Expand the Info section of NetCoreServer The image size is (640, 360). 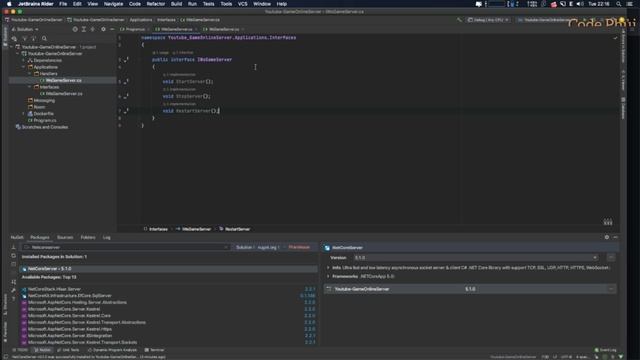pyautogui.click(x=328, y=268)
